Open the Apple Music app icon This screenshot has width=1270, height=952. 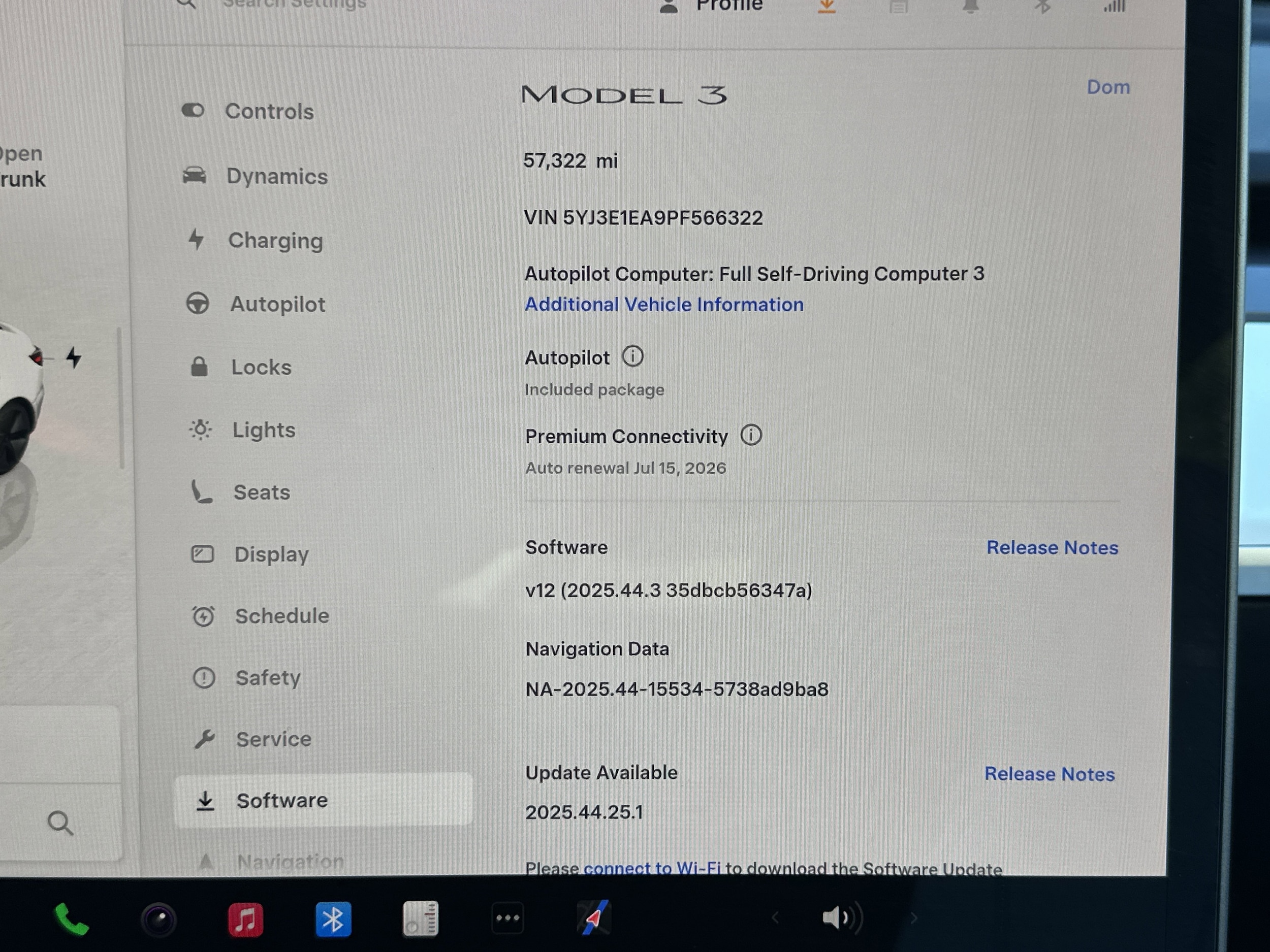(x=246, y=920)
